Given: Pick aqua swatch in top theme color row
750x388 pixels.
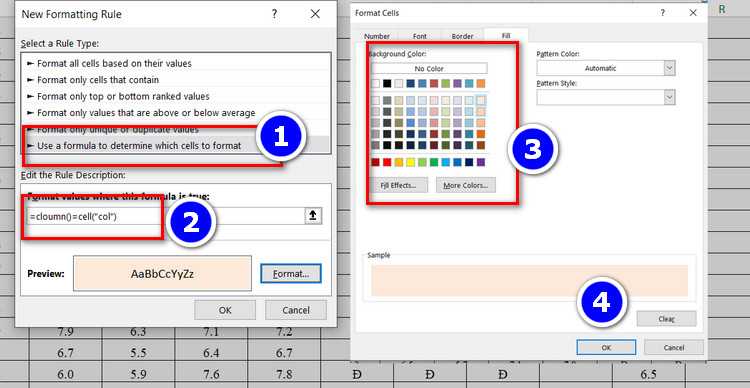Looking at the screenshot, I should tap(469, 83).
